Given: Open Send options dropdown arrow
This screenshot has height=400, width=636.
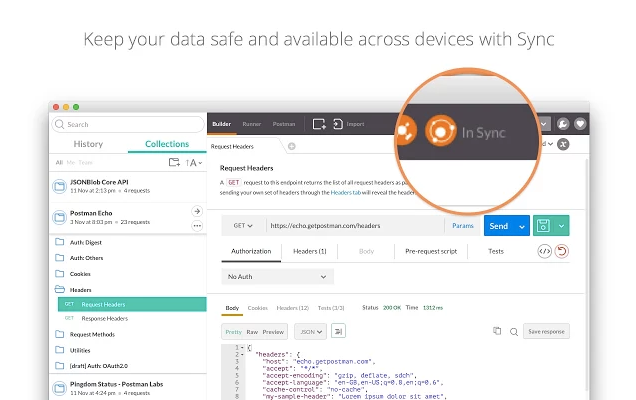Looking at the screenshot, I should tap(522, 226).
